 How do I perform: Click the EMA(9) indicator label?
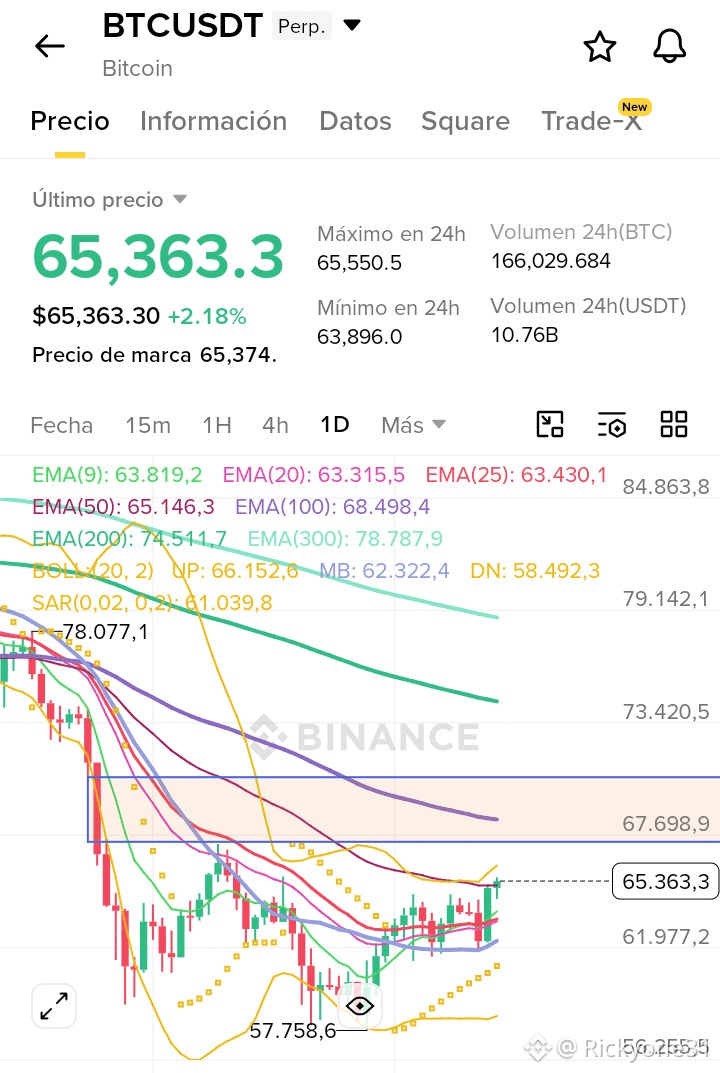[117, 475]
